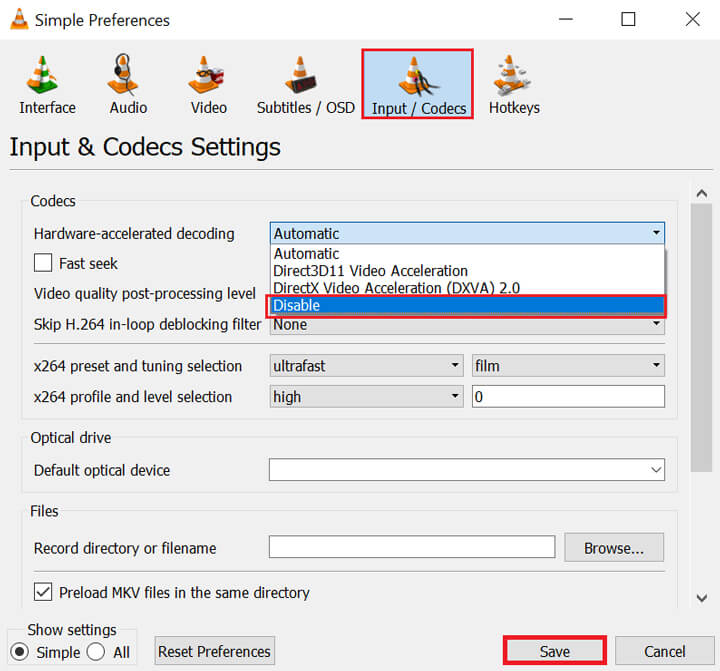Click Browse... for record directory

click(614, 547)
